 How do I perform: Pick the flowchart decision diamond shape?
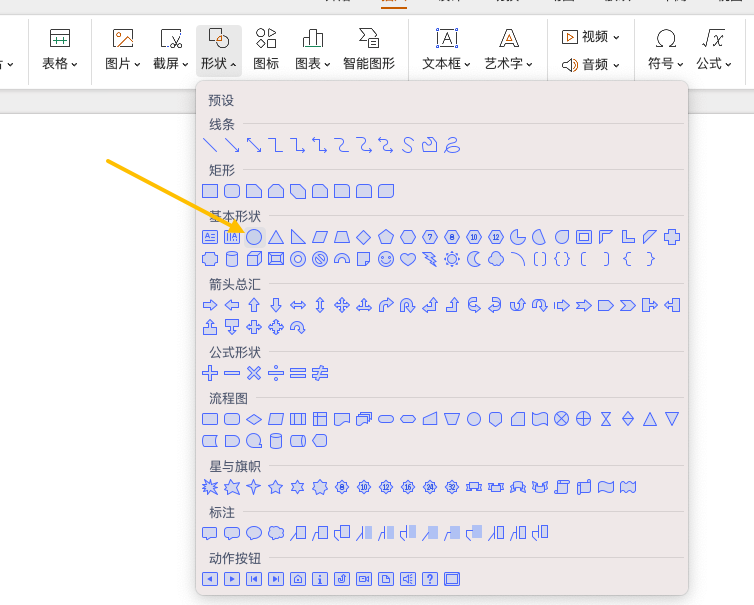point(254,419)
